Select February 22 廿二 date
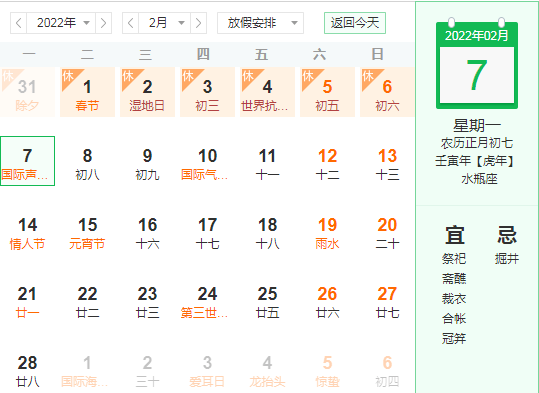This screenshot has height=393, width=539. tap(87, 299)
